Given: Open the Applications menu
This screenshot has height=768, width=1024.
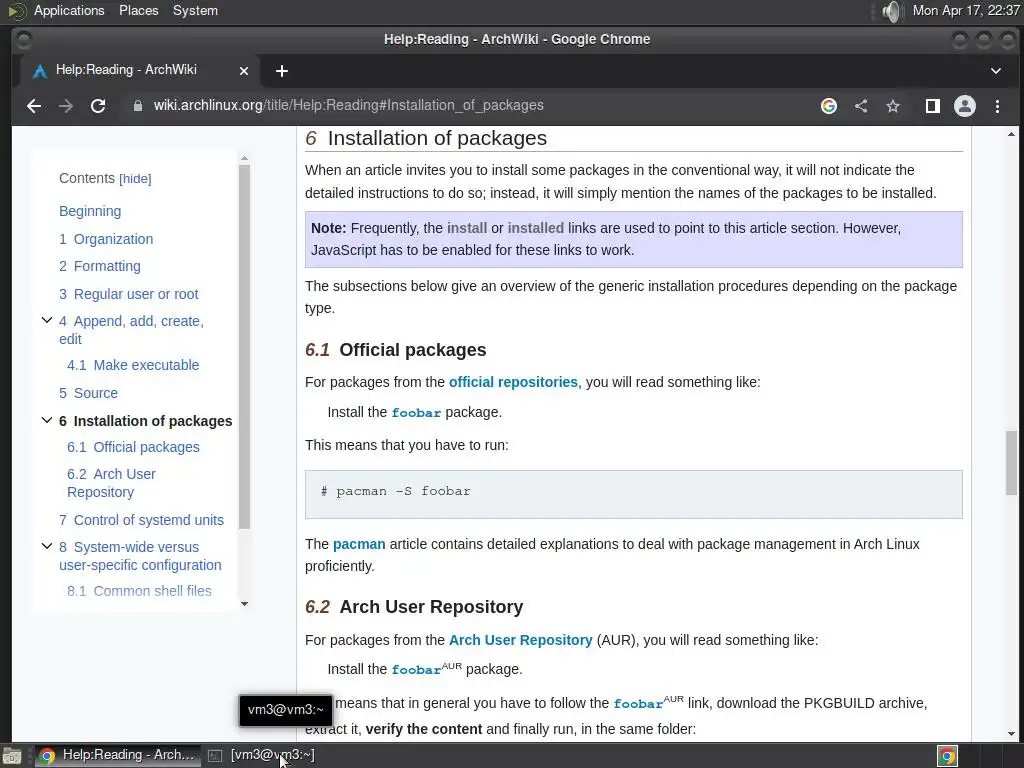Looking at the screenshot, I should [69, 10].
